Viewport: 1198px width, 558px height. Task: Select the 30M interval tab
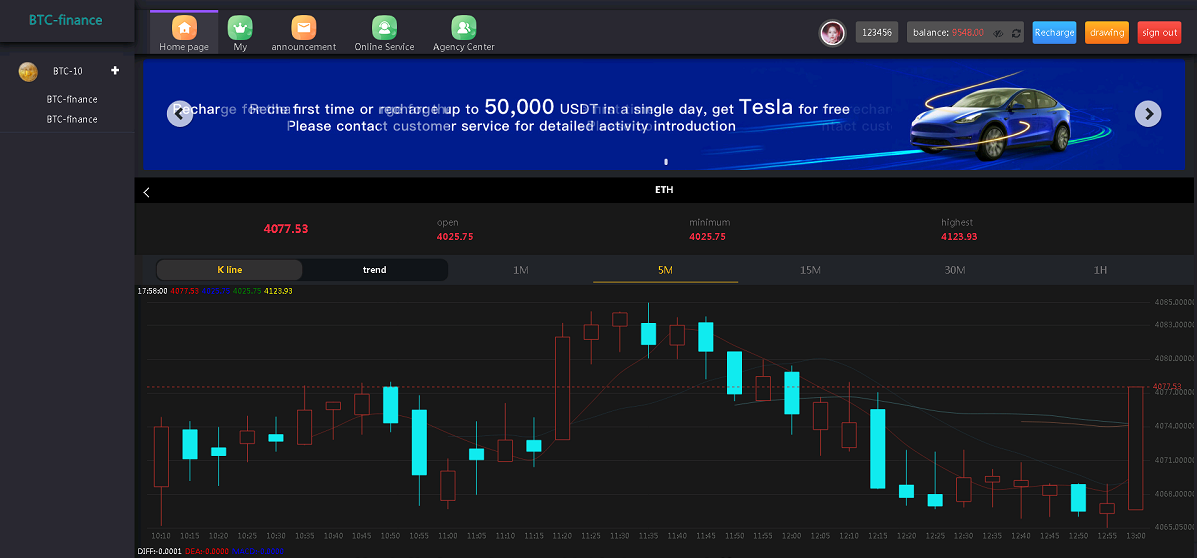[x=954, y=270]
